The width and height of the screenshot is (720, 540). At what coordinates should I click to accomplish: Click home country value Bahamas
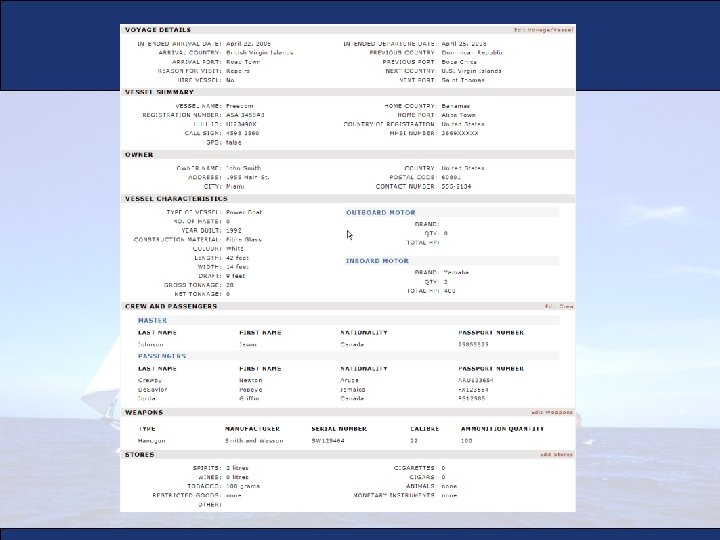(x=456, y=106)
